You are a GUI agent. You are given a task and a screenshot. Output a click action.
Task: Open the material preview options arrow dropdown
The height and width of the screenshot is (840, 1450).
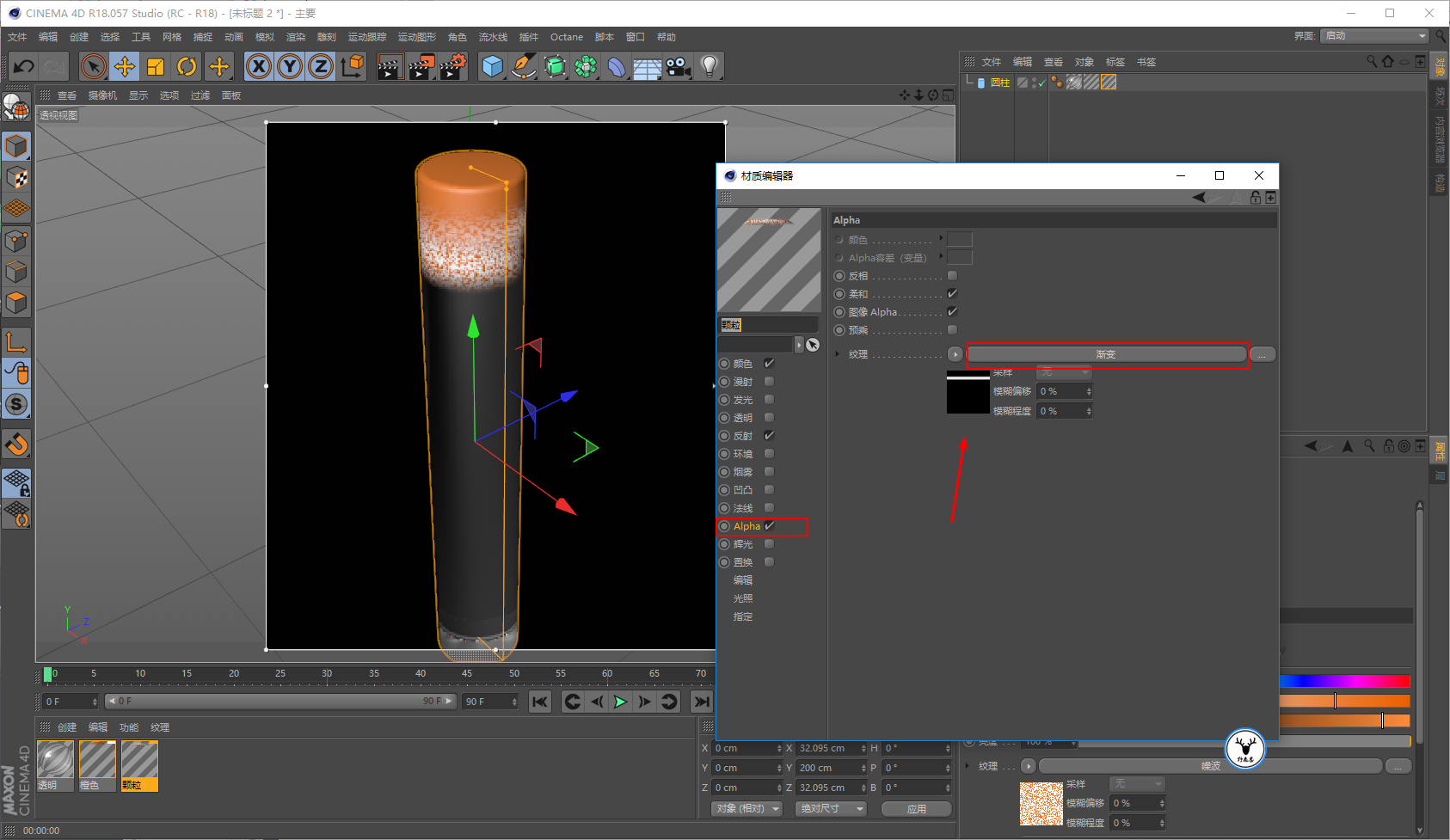click(x=799, y=345)
